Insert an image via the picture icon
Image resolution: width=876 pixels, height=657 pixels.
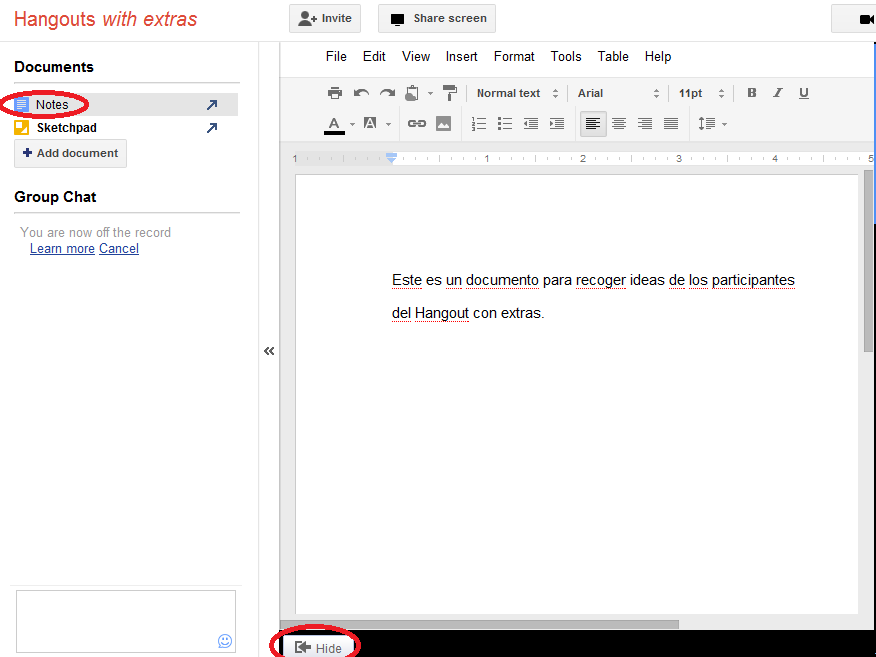click(443, 124)
